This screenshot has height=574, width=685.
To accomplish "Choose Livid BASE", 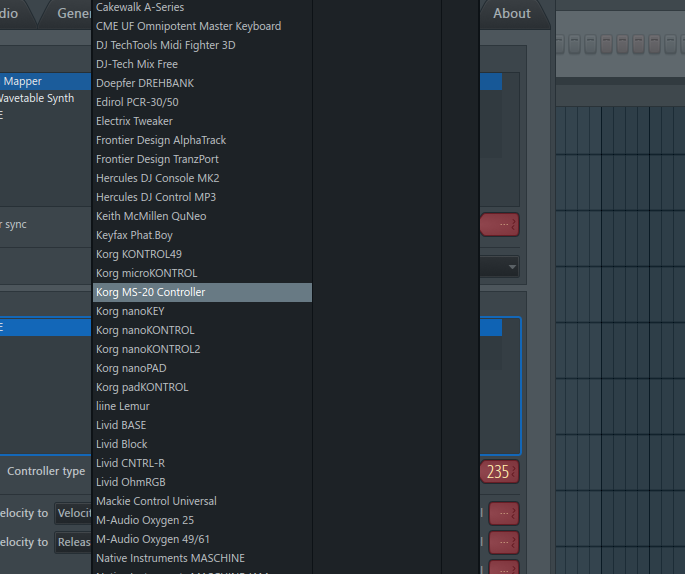I will 202,425.
